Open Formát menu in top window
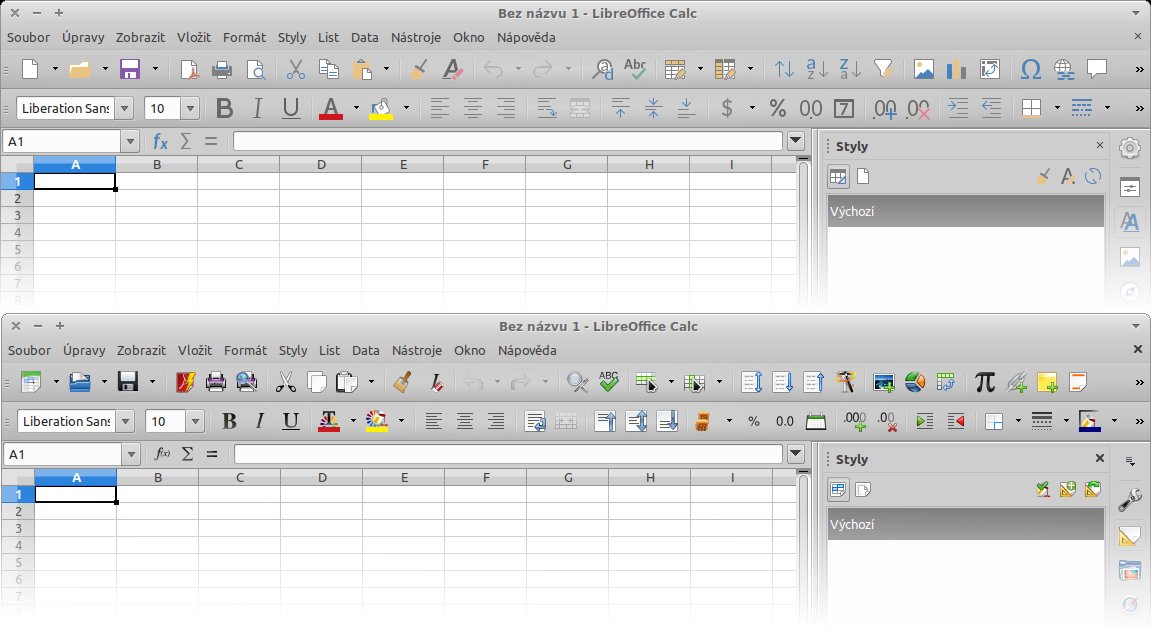The width and height of the screenshot is (1151, 635). point(244,37)
